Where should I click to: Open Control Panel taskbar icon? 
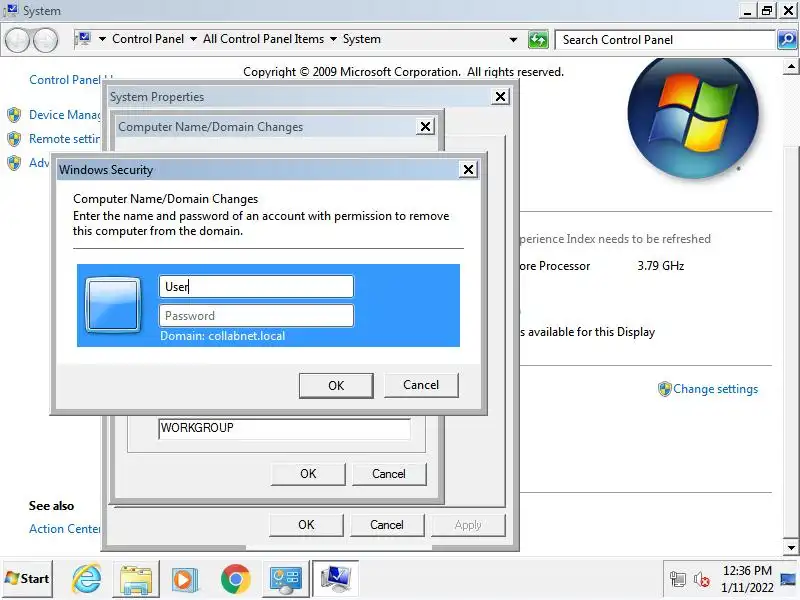[x=285, y=579]
